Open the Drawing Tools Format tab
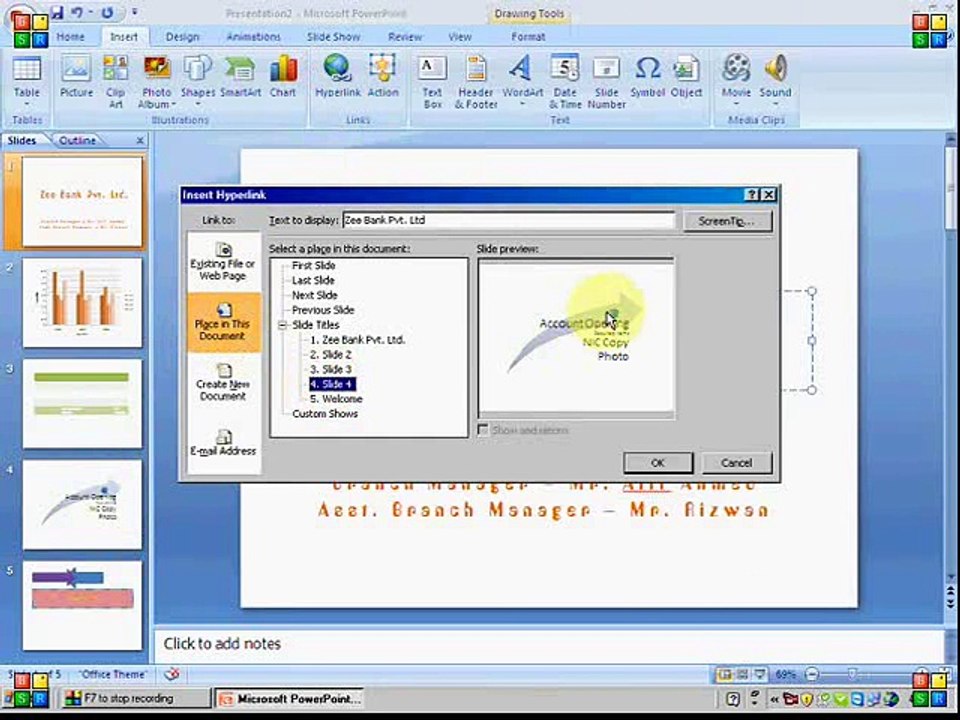960x720 pixels. [x=528, y=37]
